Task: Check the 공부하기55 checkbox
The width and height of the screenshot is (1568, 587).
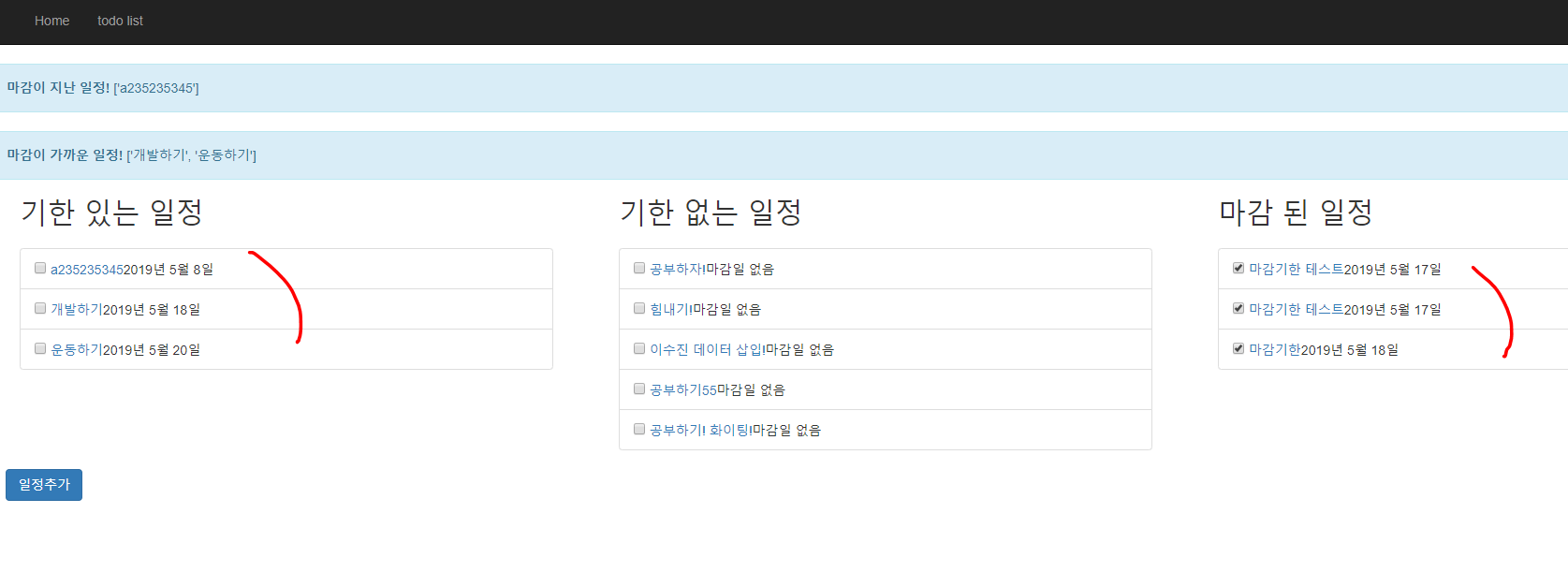Action: [x=639, y=389]
